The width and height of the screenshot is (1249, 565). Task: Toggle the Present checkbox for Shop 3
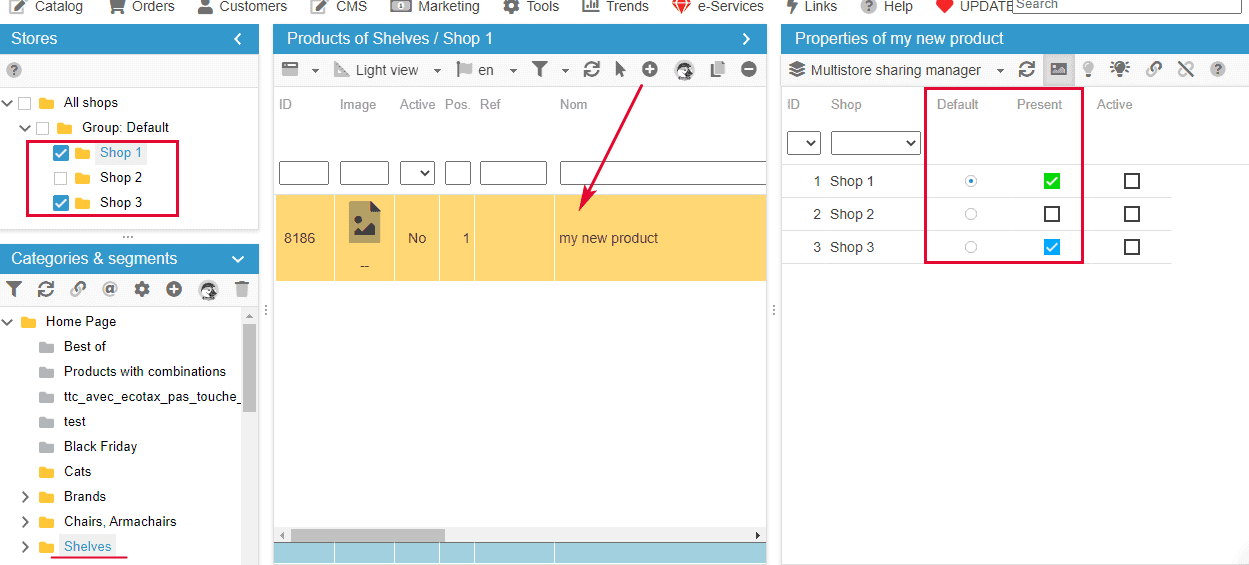pyautogui.click(x=1052, y=247)
